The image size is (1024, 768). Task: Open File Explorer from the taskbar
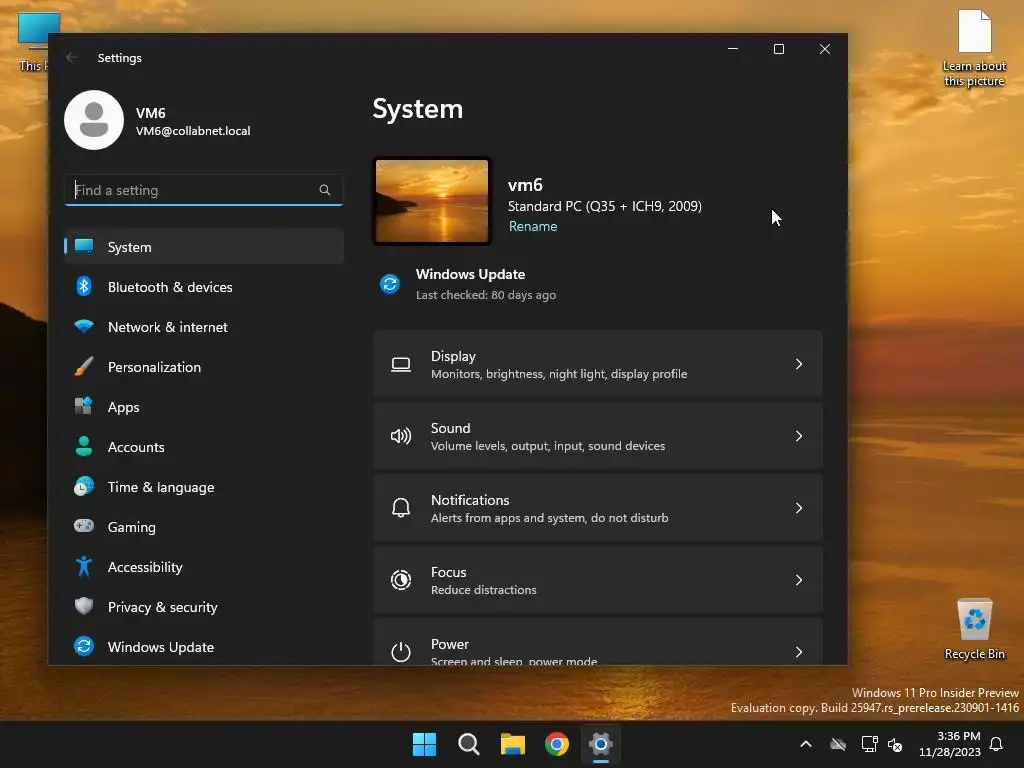513,744
